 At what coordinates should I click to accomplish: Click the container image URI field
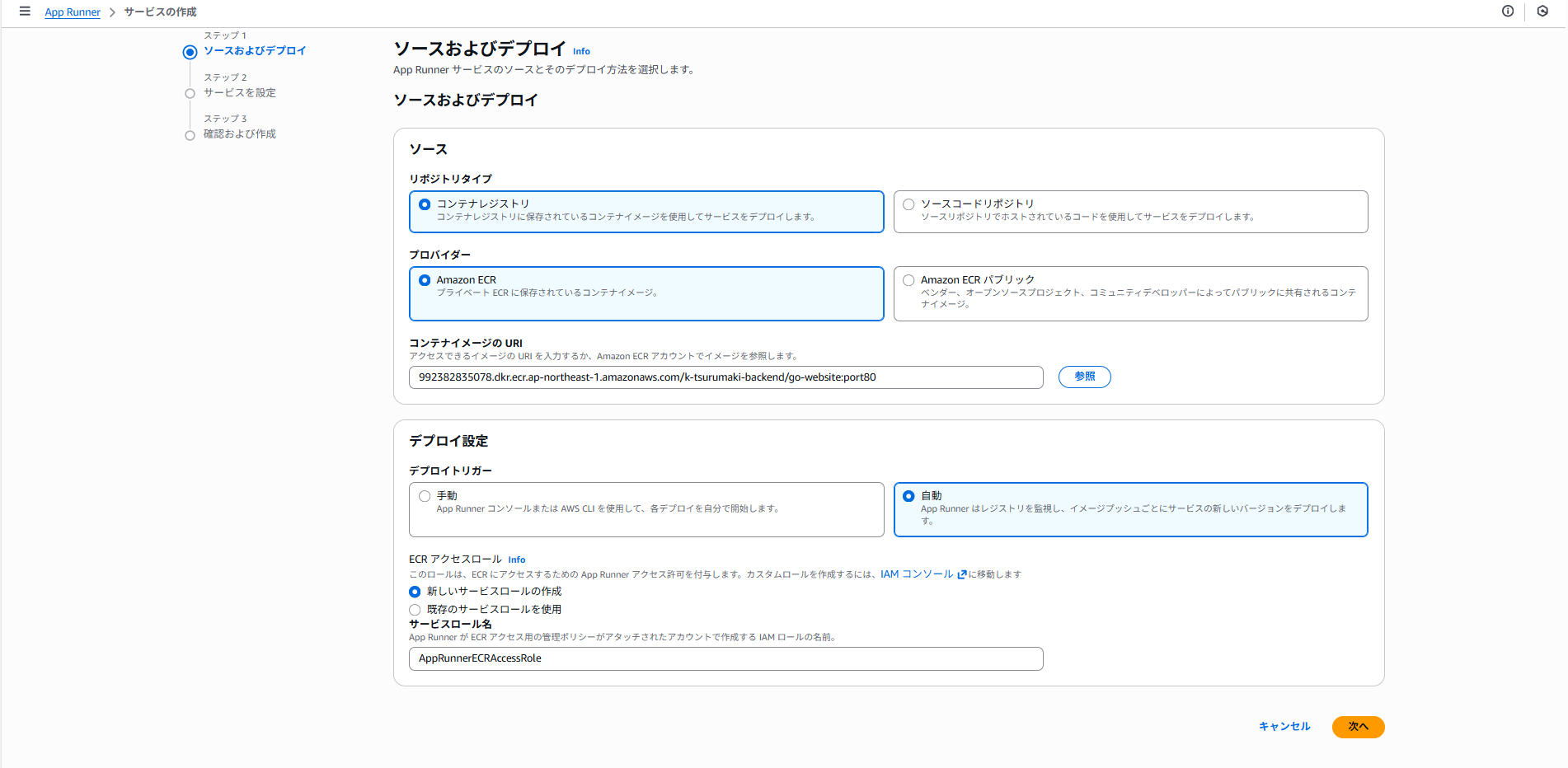[725, 377]
